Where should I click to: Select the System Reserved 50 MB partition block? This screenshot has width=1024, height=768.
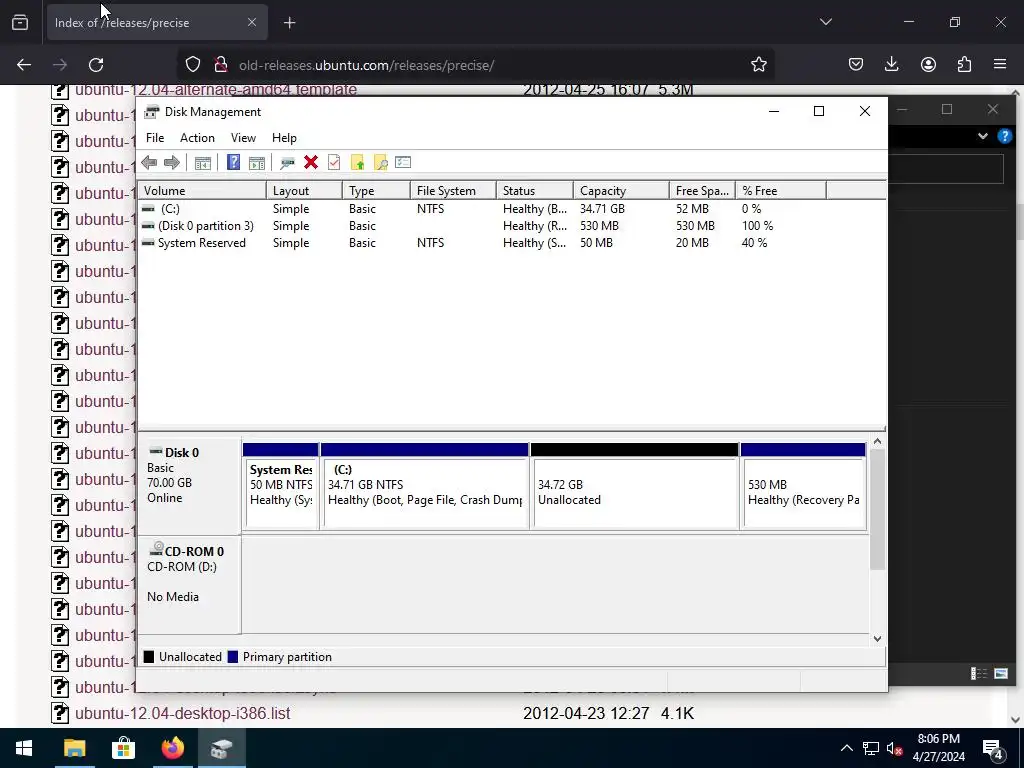[281, 487]
